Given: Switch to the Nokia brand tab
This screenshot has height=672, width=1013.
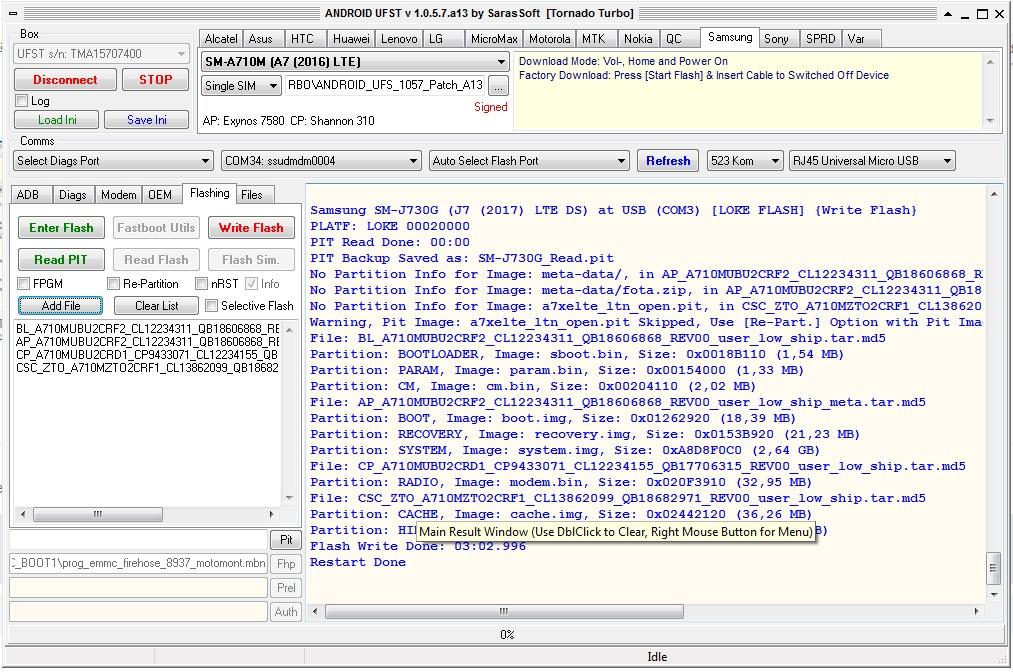Looking at the screenshot, I should tap(638, 39).
